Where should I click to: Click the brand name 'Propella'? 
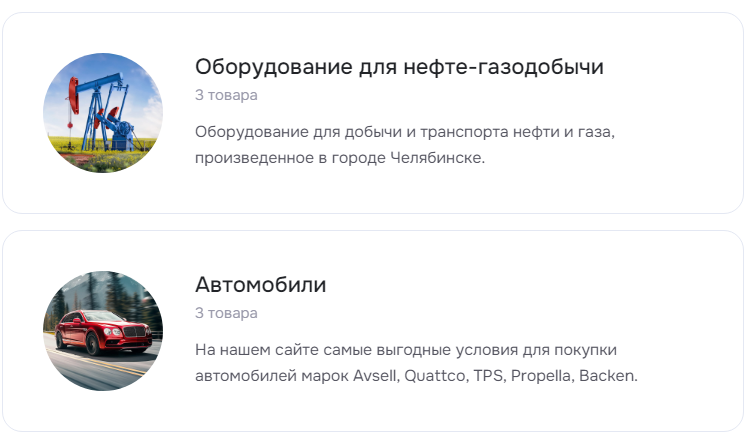pos(542,375)
